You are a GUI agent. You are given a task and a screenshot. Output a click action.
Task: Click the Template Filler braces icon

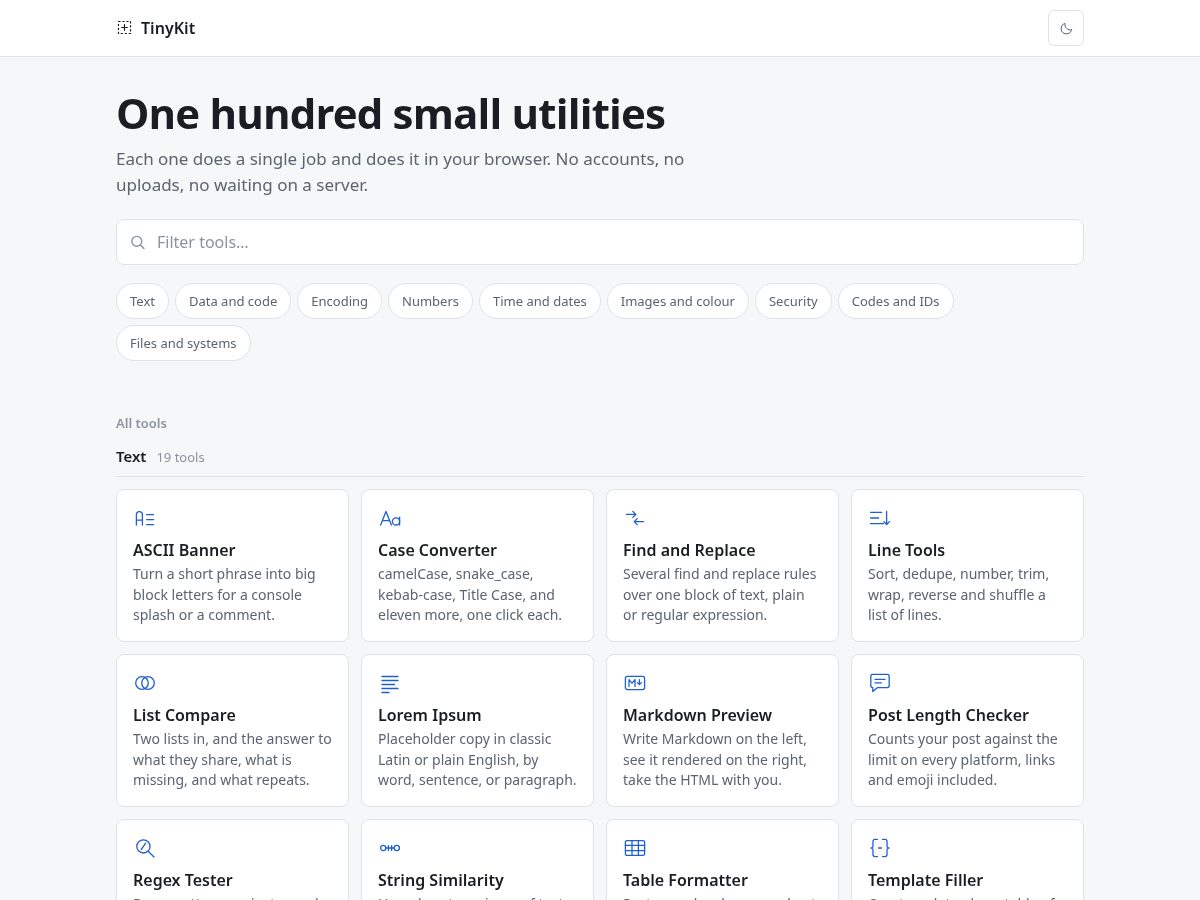[x=880, y=848]
